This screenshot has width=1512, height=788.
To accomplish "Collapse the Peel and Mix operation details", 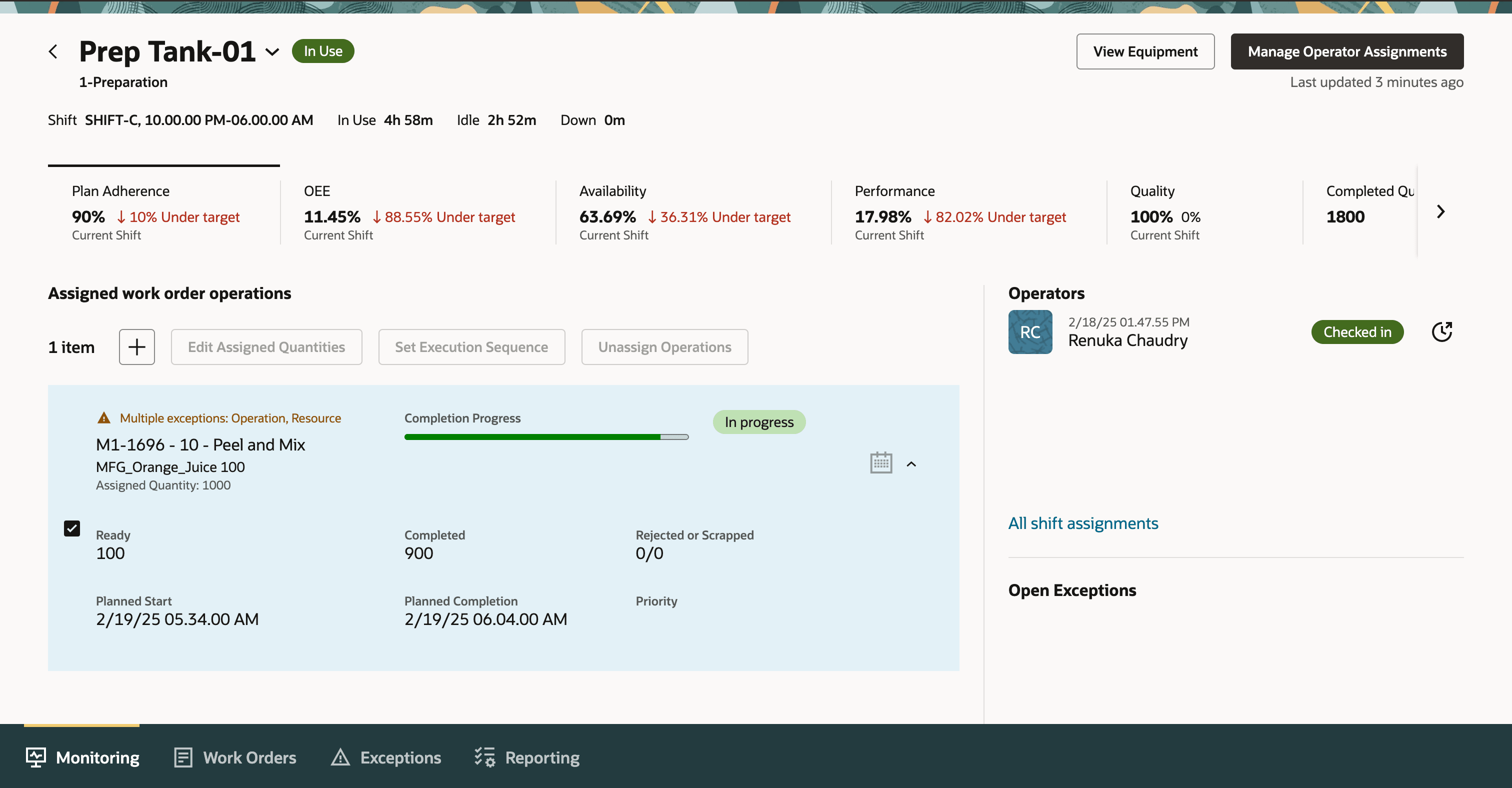I will [911, 464].
